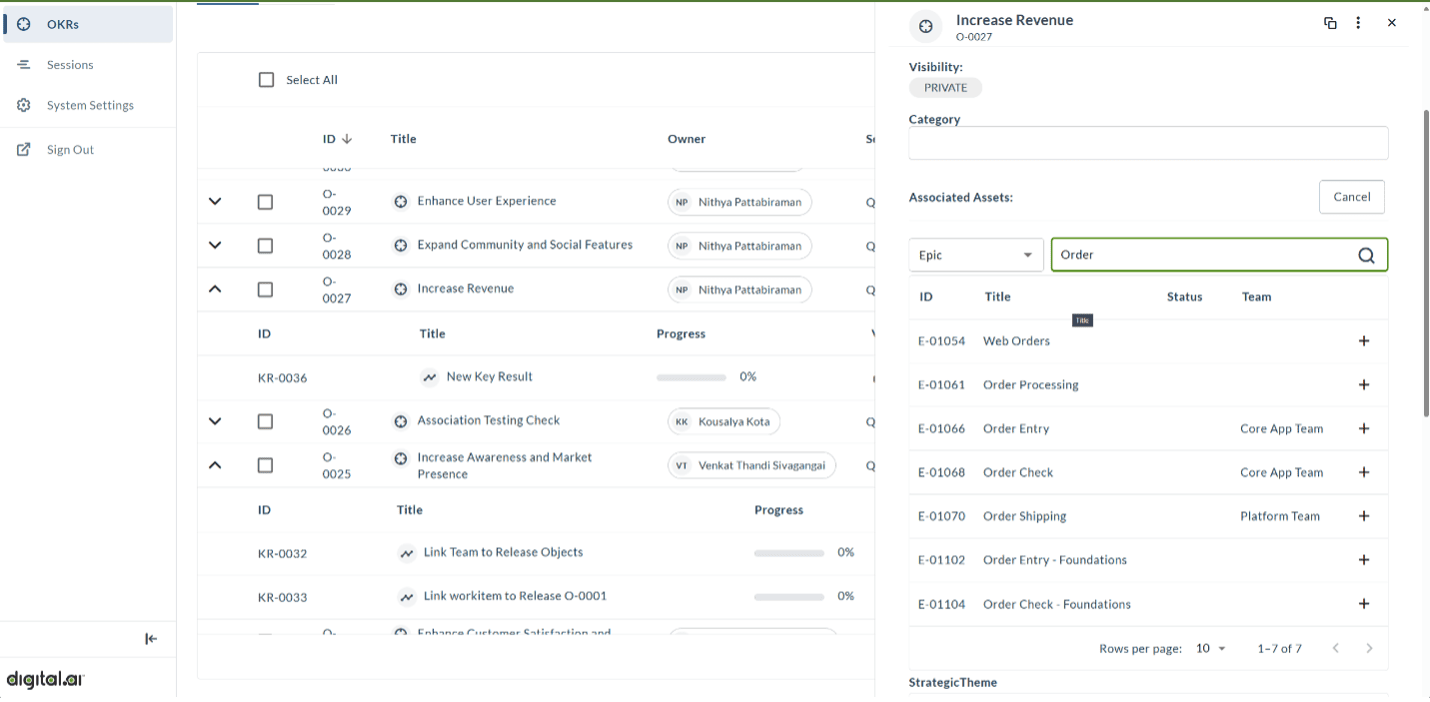This screenshot has width=1430, height=702.
Task: Check the box for O-0026
Action: (265, 422)
